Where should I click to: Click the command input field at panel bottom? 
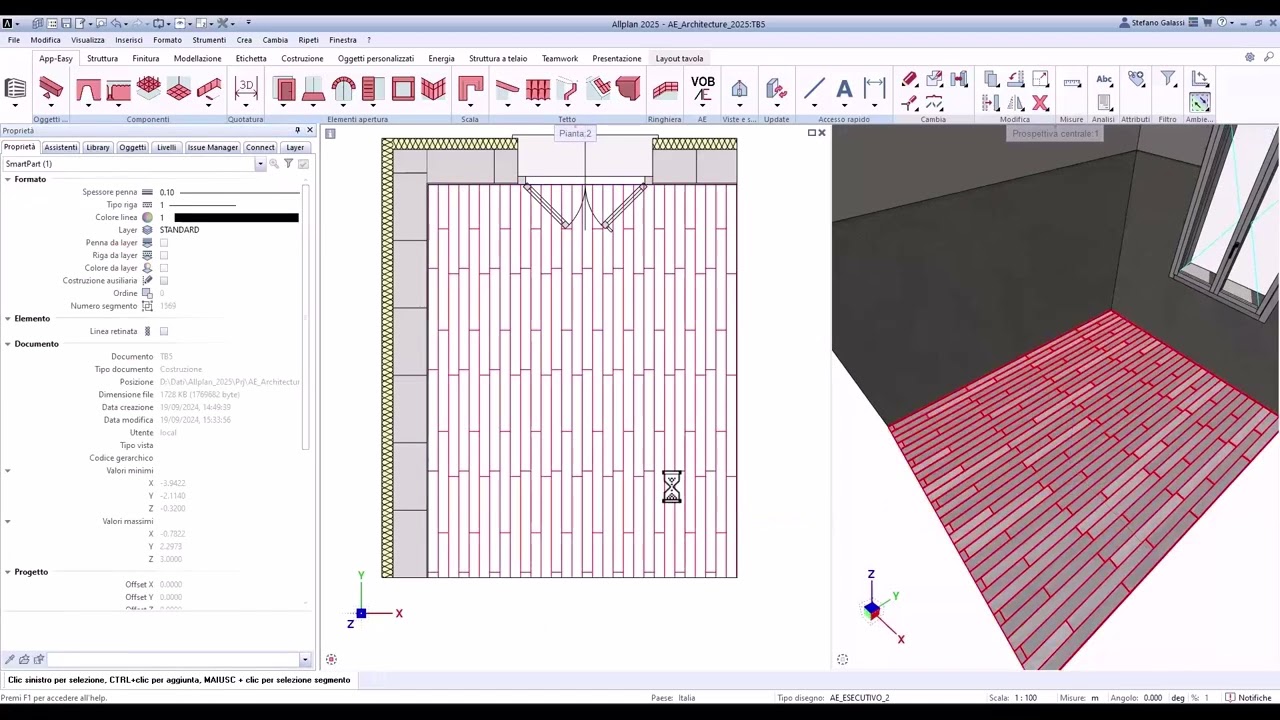pyautogui.click(x=172, y=660)
